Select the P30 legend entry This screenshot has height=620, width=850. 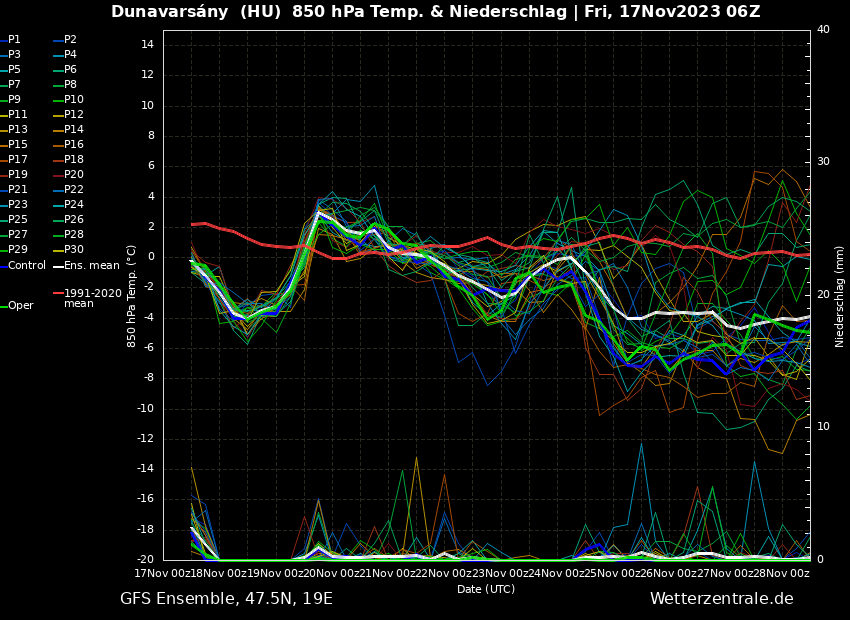[73, 250]
